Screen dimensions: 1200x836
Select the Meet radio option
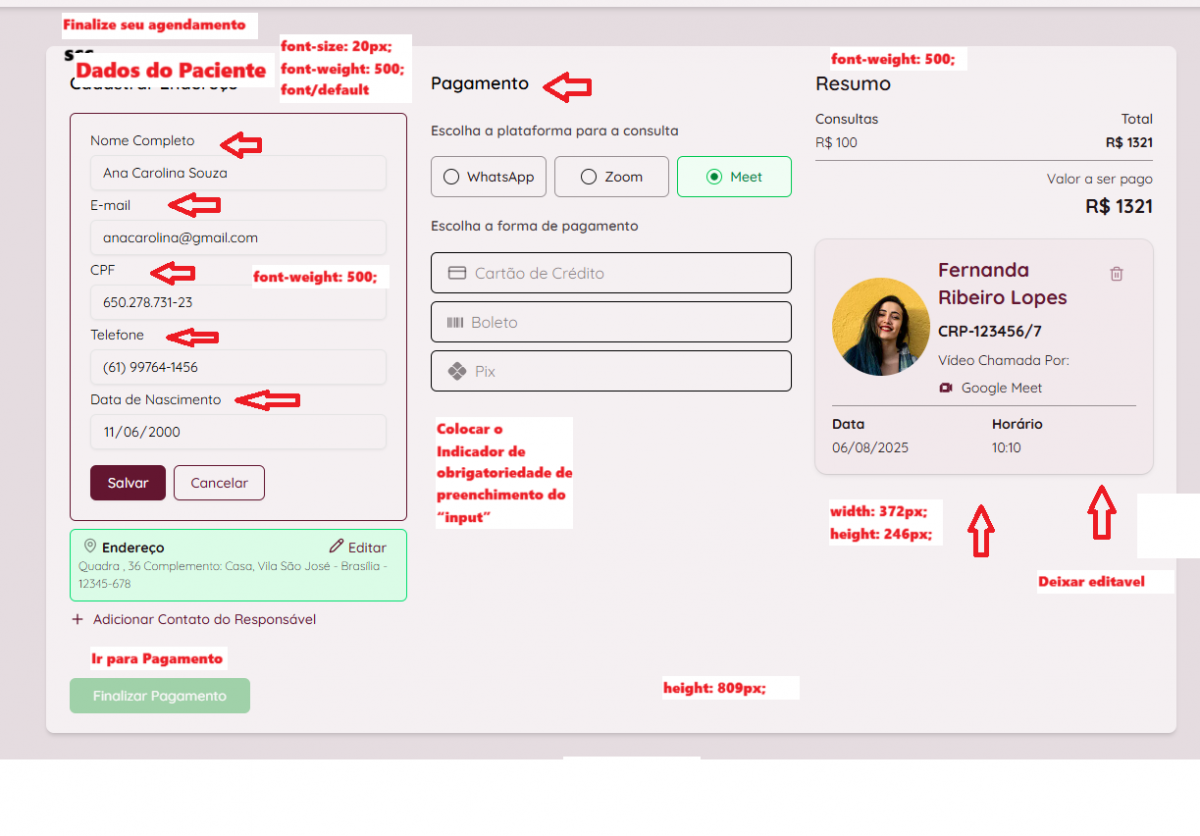tap(714, 177)
